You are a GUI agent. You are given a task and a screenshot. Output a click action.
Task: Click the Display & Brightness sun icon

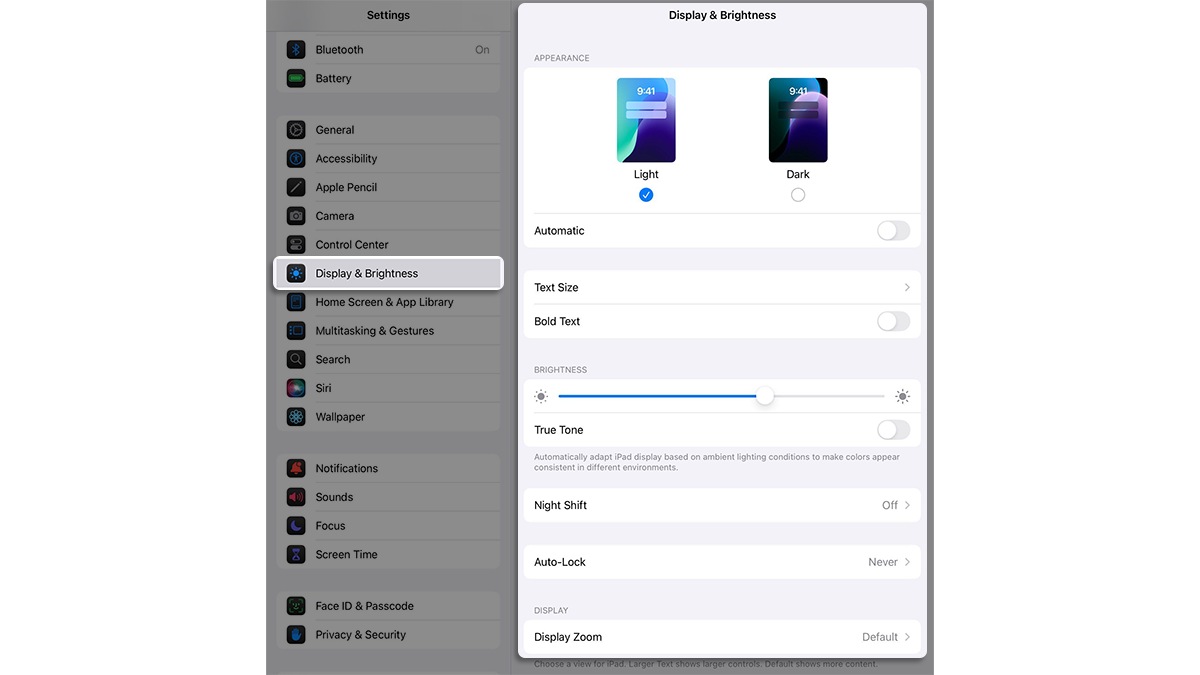pos(296,273)
